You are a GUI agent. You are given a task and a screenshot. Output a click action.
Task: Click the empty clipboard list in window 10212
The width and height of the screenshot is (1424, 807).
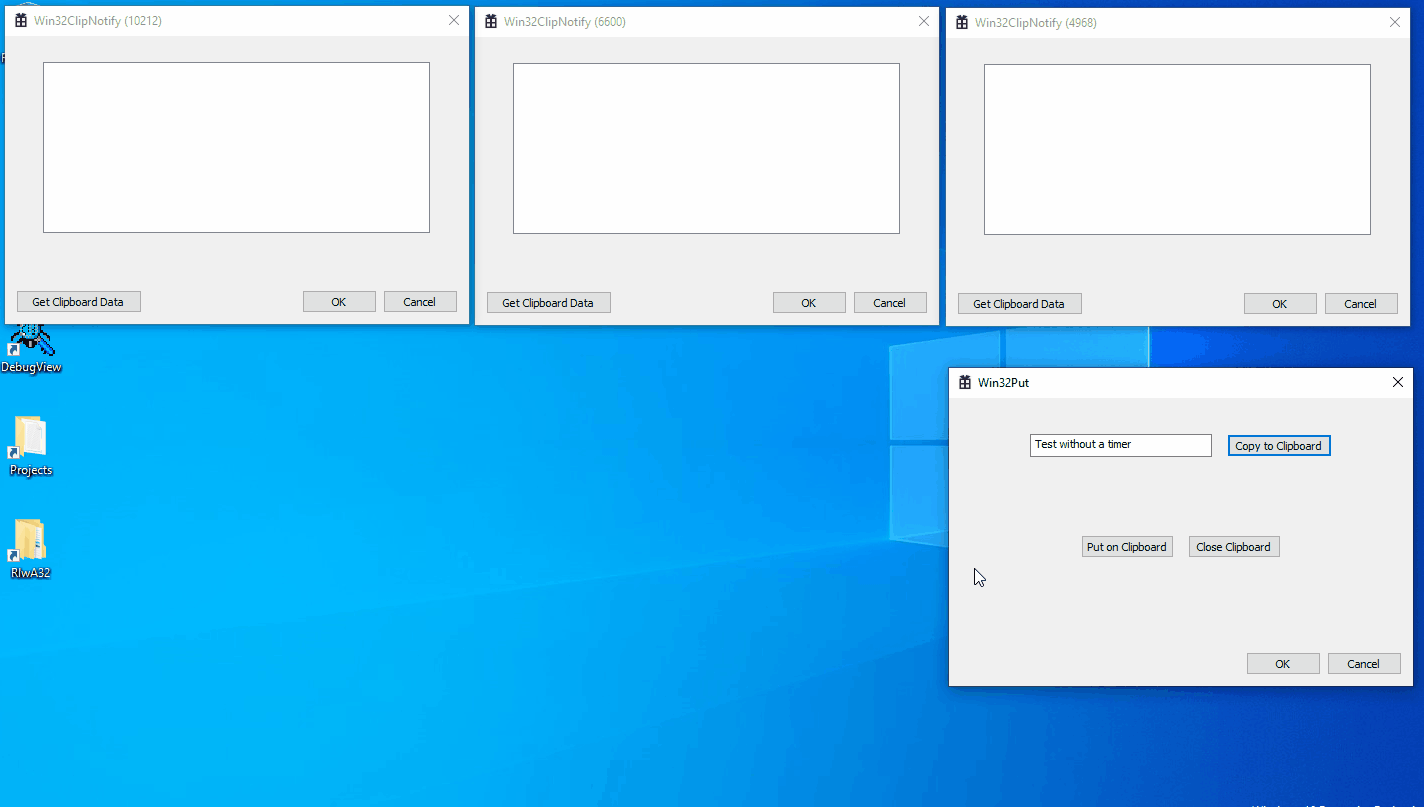pyautogui.click(x=236, y=147)
